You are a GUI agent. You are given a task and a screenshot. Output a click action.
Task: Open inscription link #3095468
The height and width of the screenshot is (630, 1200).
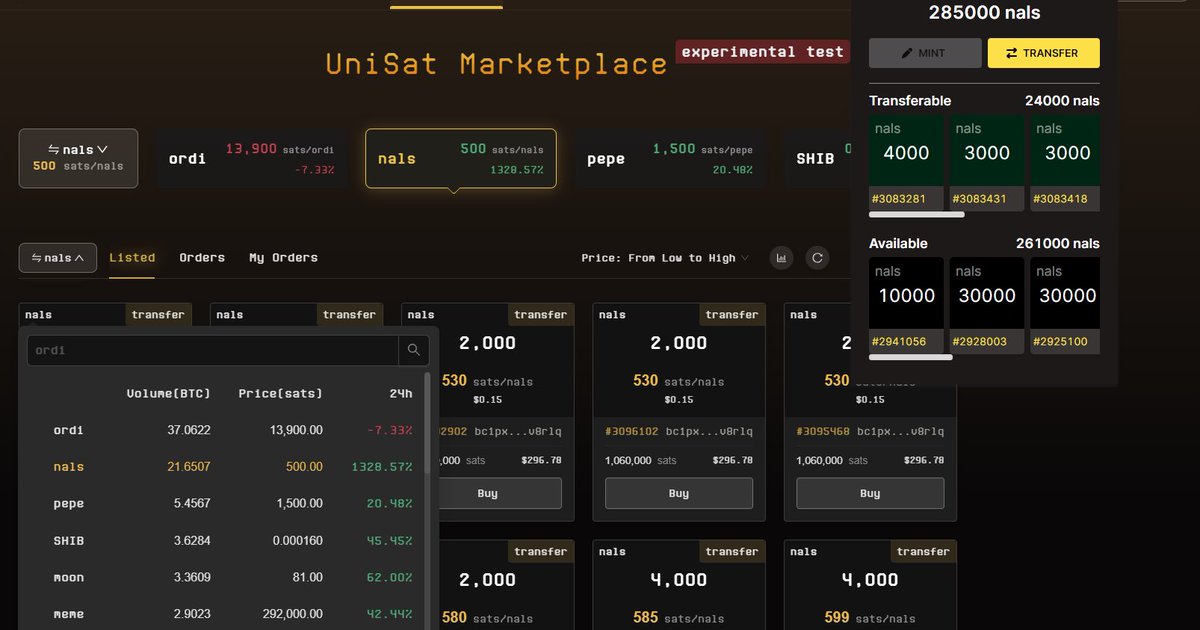click(822, 432)
